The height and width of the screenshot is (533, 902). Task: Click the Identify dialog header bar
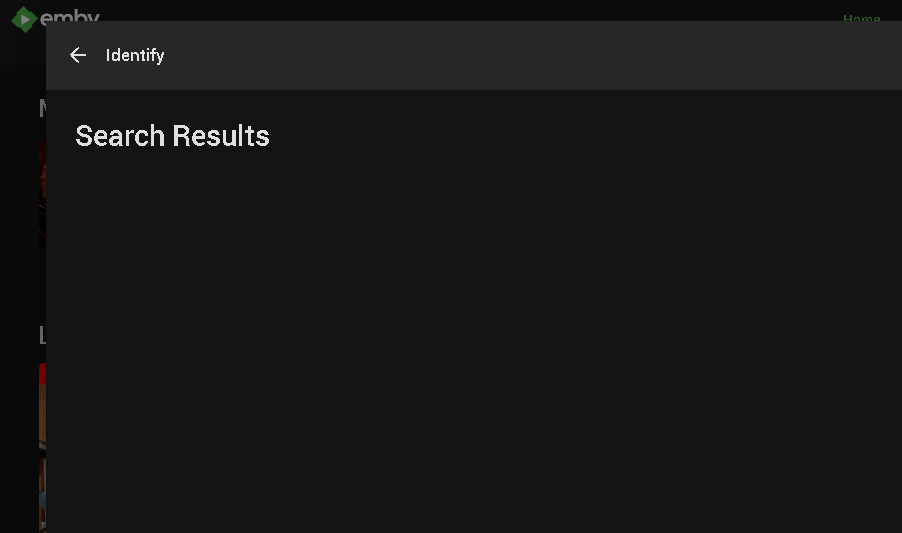[500, 55]
